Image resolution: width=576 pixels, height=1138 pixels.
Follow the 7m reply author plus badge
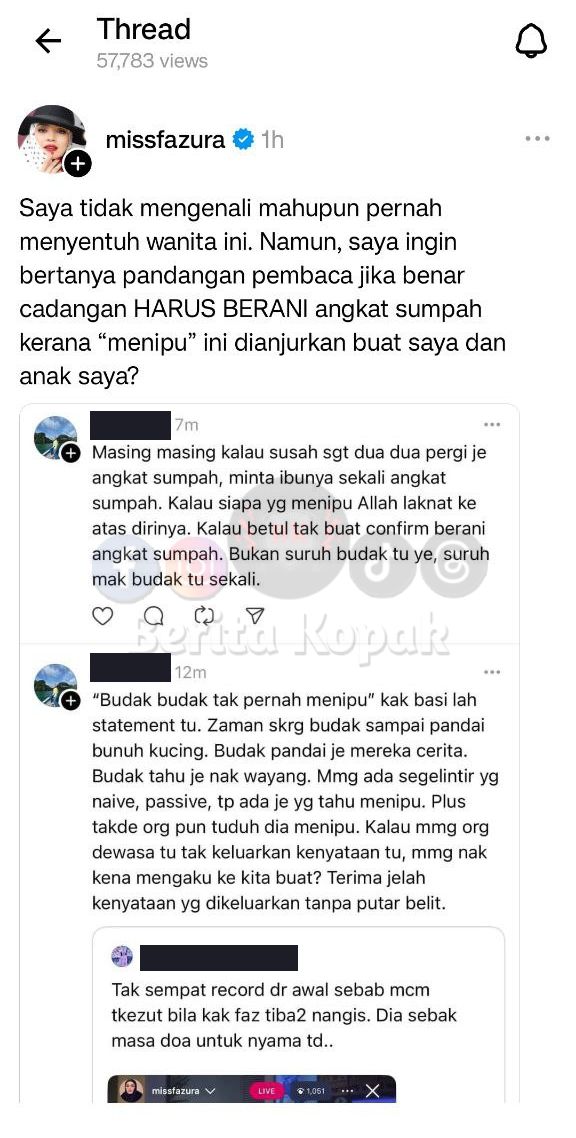(70, 454)
